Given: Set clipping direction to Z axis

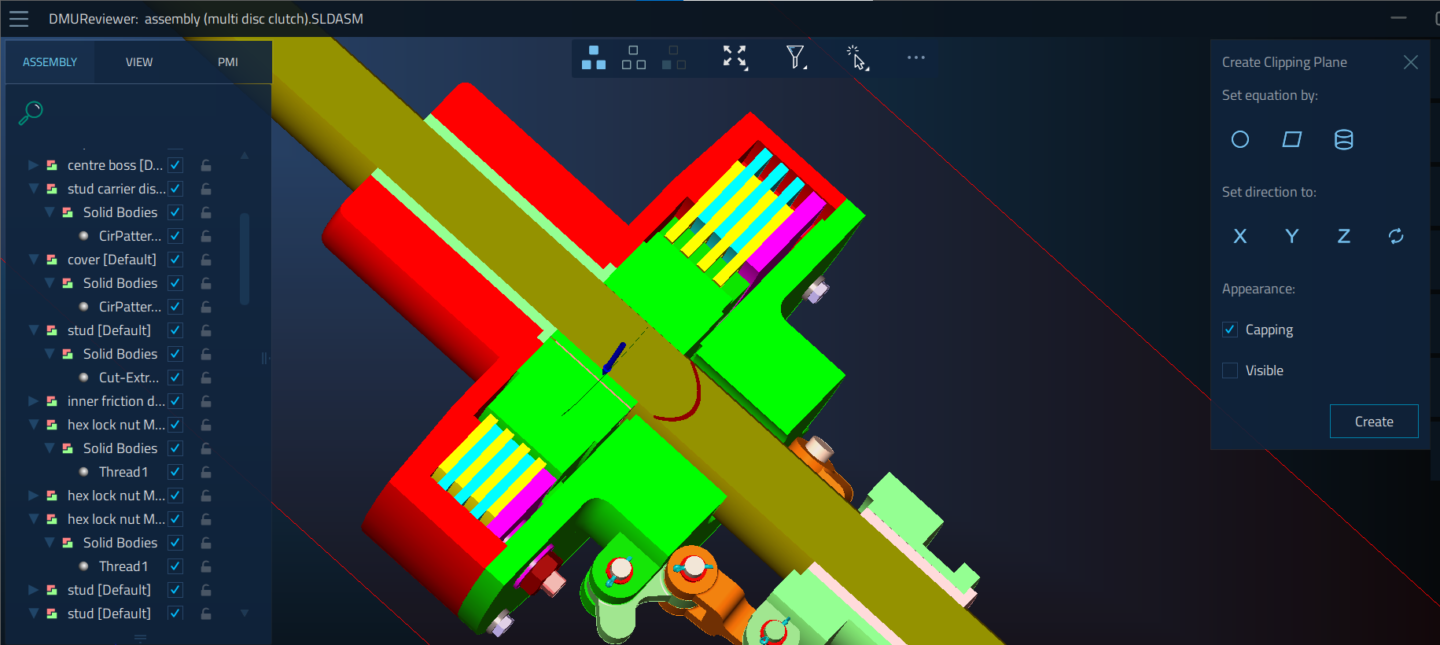Looking at the screenshot, I should (1343, 236).
